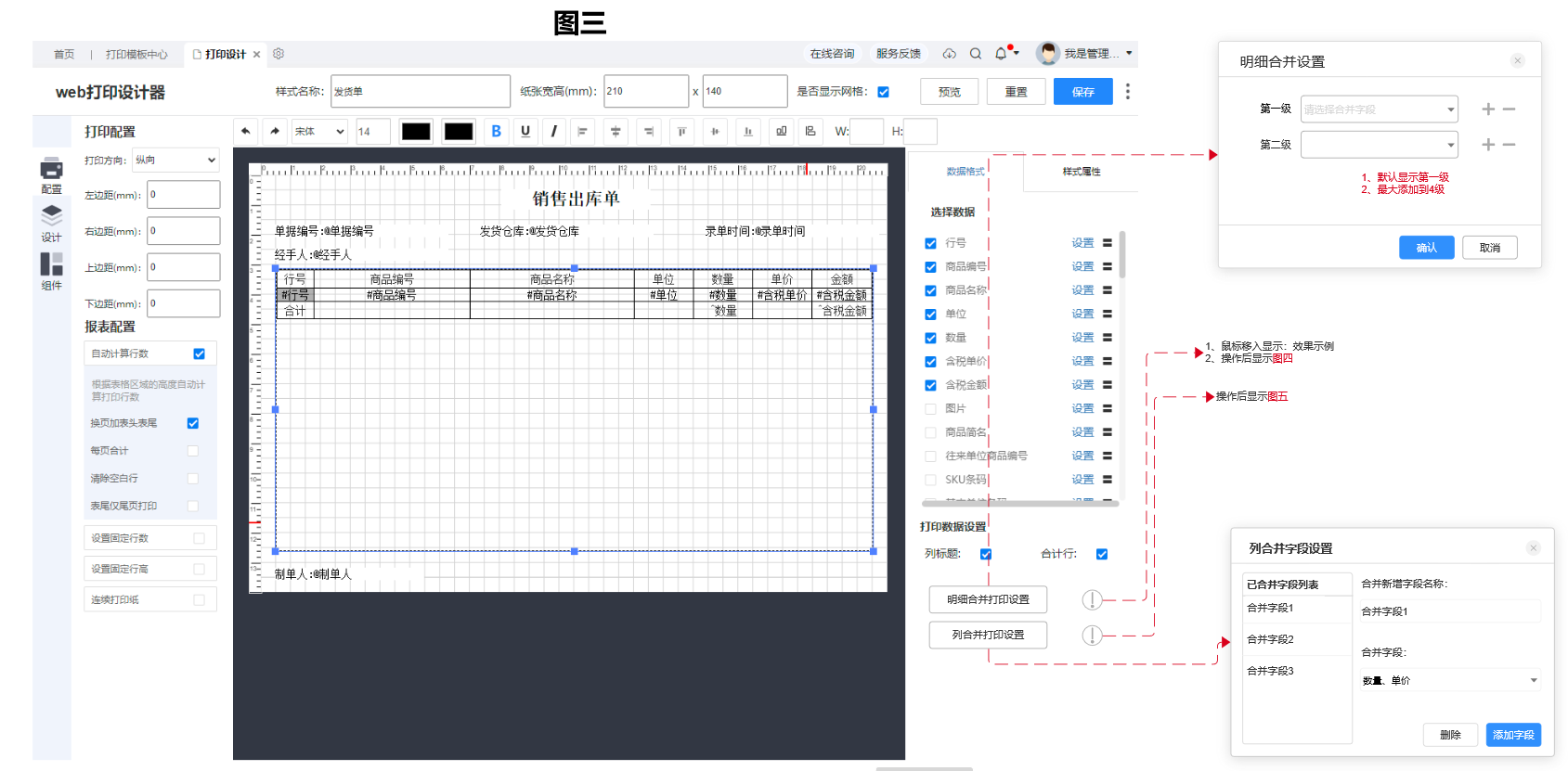Click 明细合并打印设置 button
Image resolution: width=1568 pixels, height=771 pixels.
(988, 600)
